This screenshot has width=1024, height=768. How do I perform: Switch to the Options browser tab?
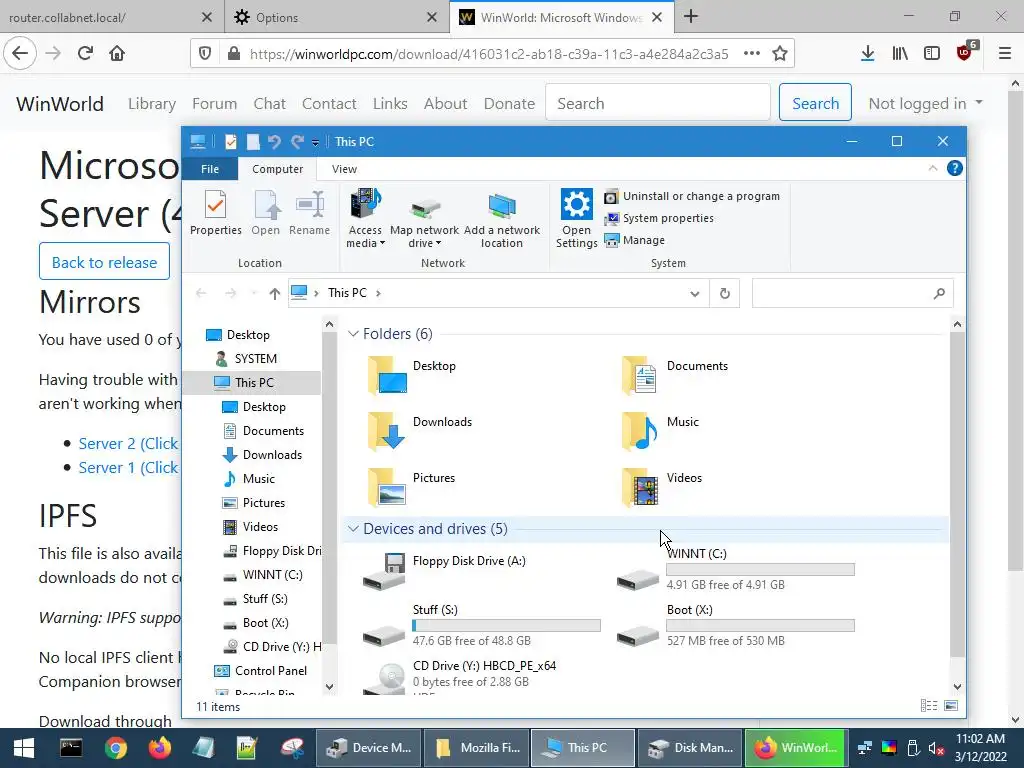coord(337,17)
